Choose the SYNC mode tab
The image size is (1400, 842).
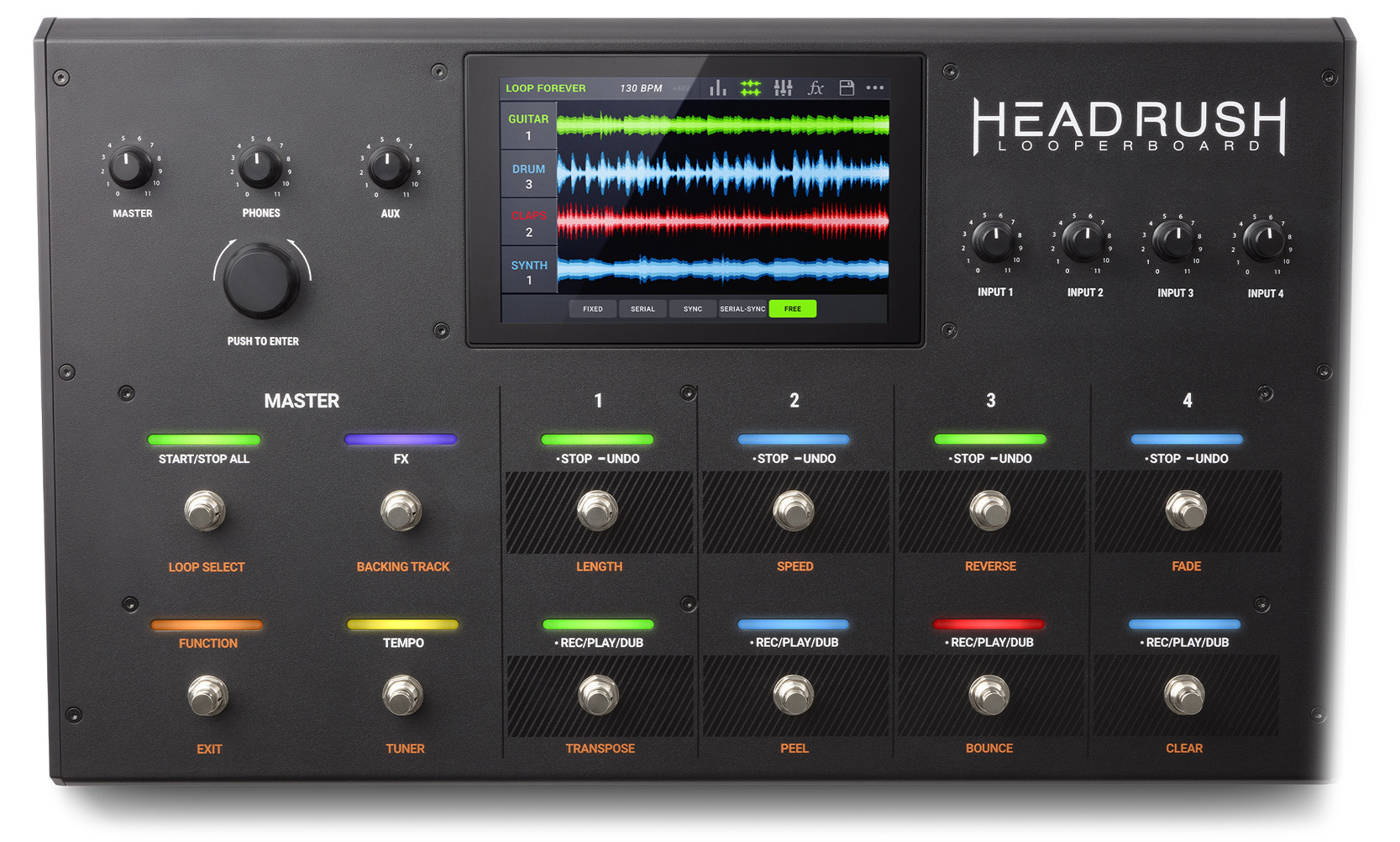click(693, 309)
